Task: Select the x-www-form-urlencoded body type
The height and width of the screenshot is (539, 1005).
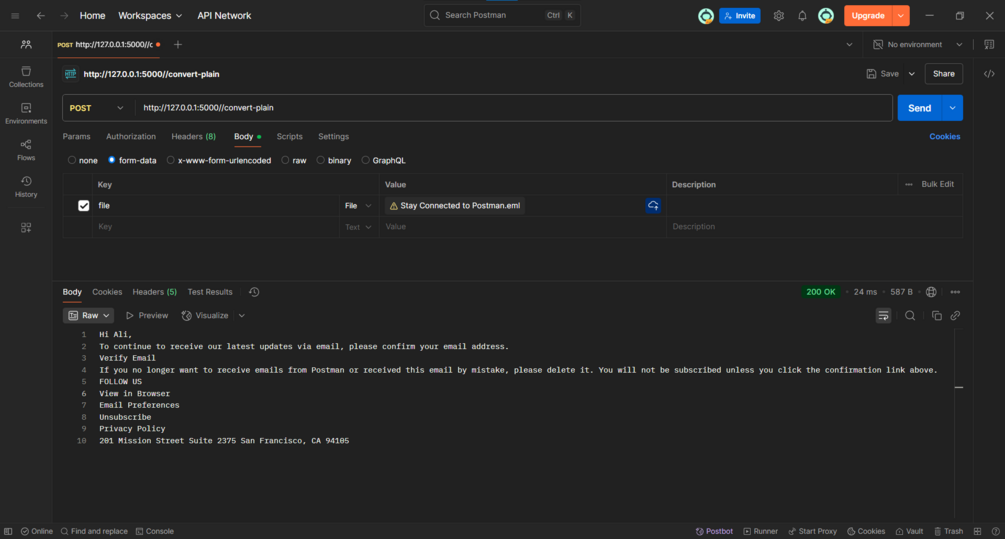Action: point(170,160)
